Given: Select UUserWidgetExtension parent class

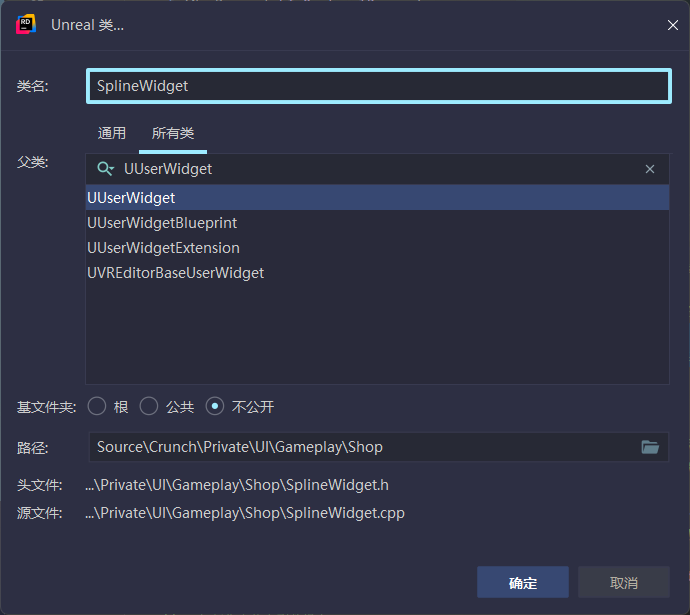Looking at the screenshot, I should pos(378,248).
